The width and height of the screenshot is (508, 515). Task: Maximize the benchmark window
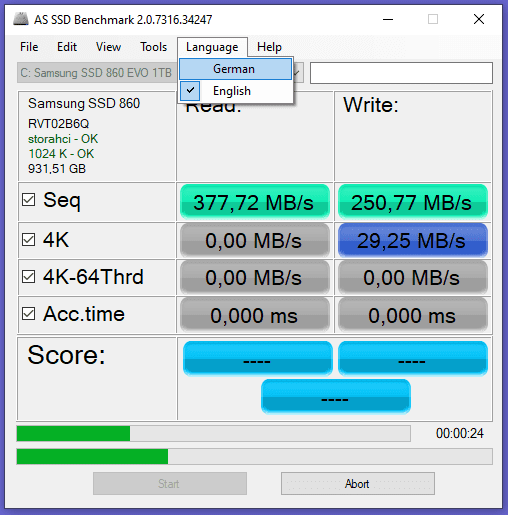tap(433, 19)
